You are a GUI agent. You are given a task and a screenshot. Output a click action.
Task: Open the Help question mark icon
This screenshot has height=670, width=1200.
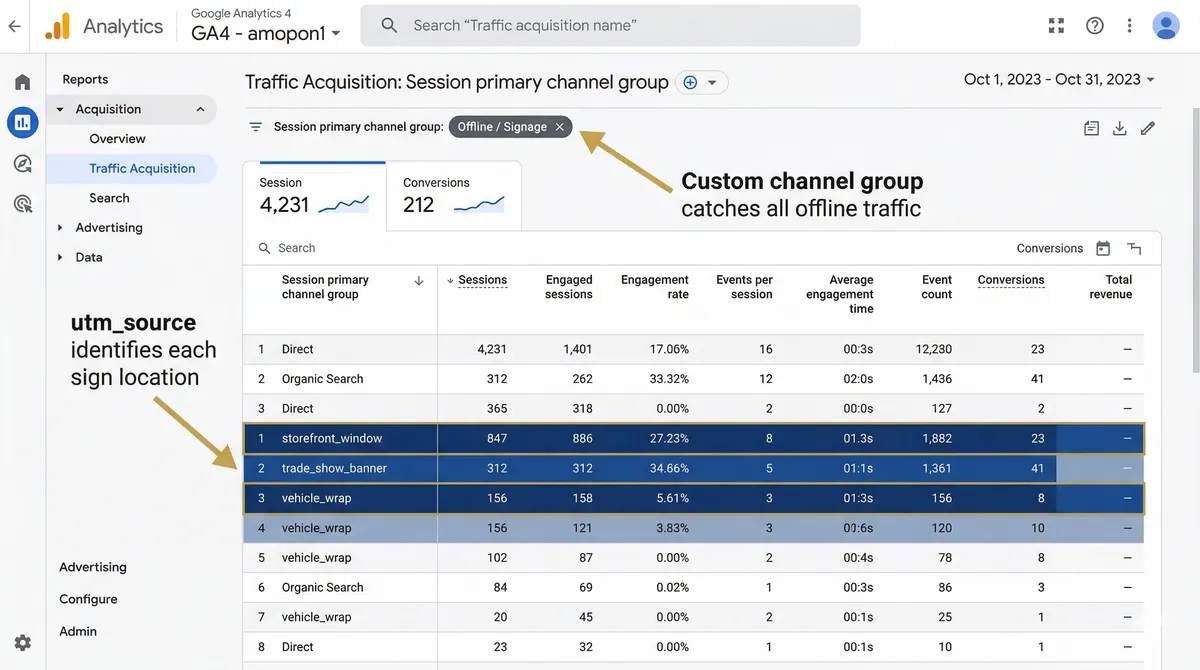[x=1094, y=25]
